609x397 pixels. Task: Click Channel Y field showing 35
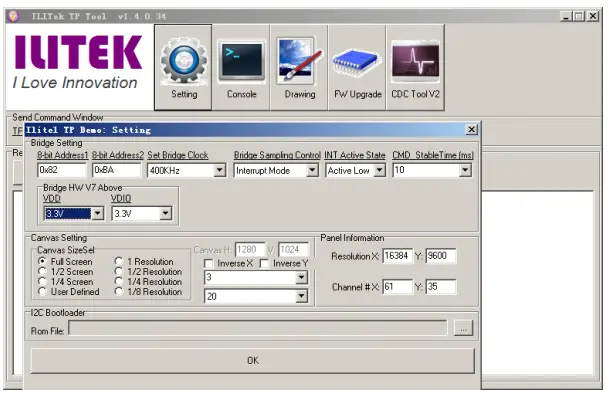(441, 287)
